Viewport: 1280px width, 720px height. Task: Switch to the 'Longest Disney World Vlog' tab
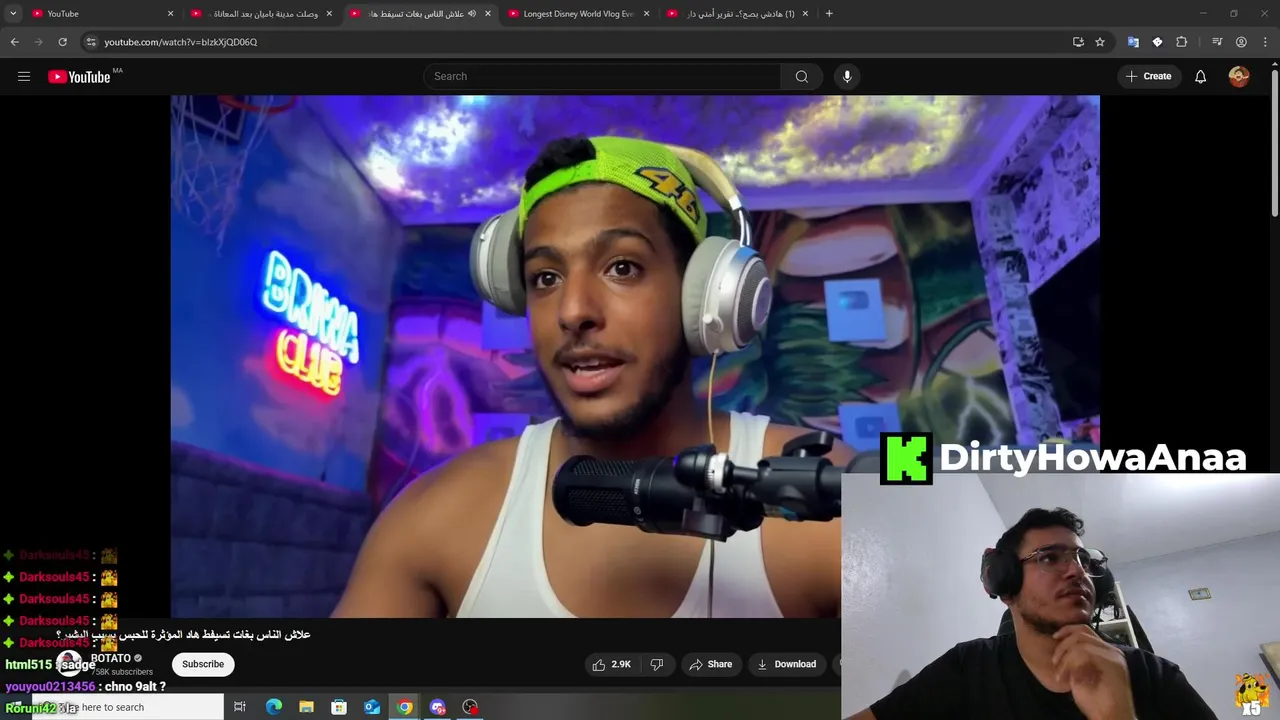click(x=580, y=14)
